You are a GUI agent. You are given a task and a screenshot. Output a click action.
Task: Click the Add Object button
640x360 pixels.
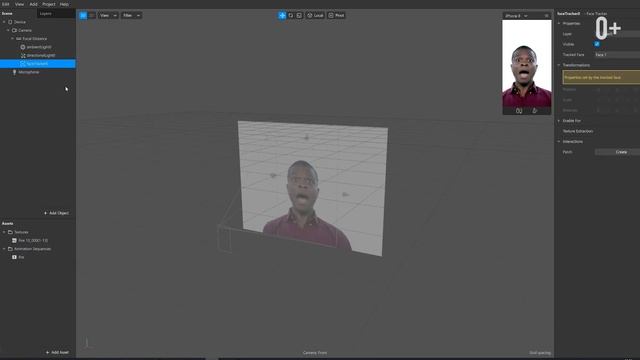pos(56,213)
